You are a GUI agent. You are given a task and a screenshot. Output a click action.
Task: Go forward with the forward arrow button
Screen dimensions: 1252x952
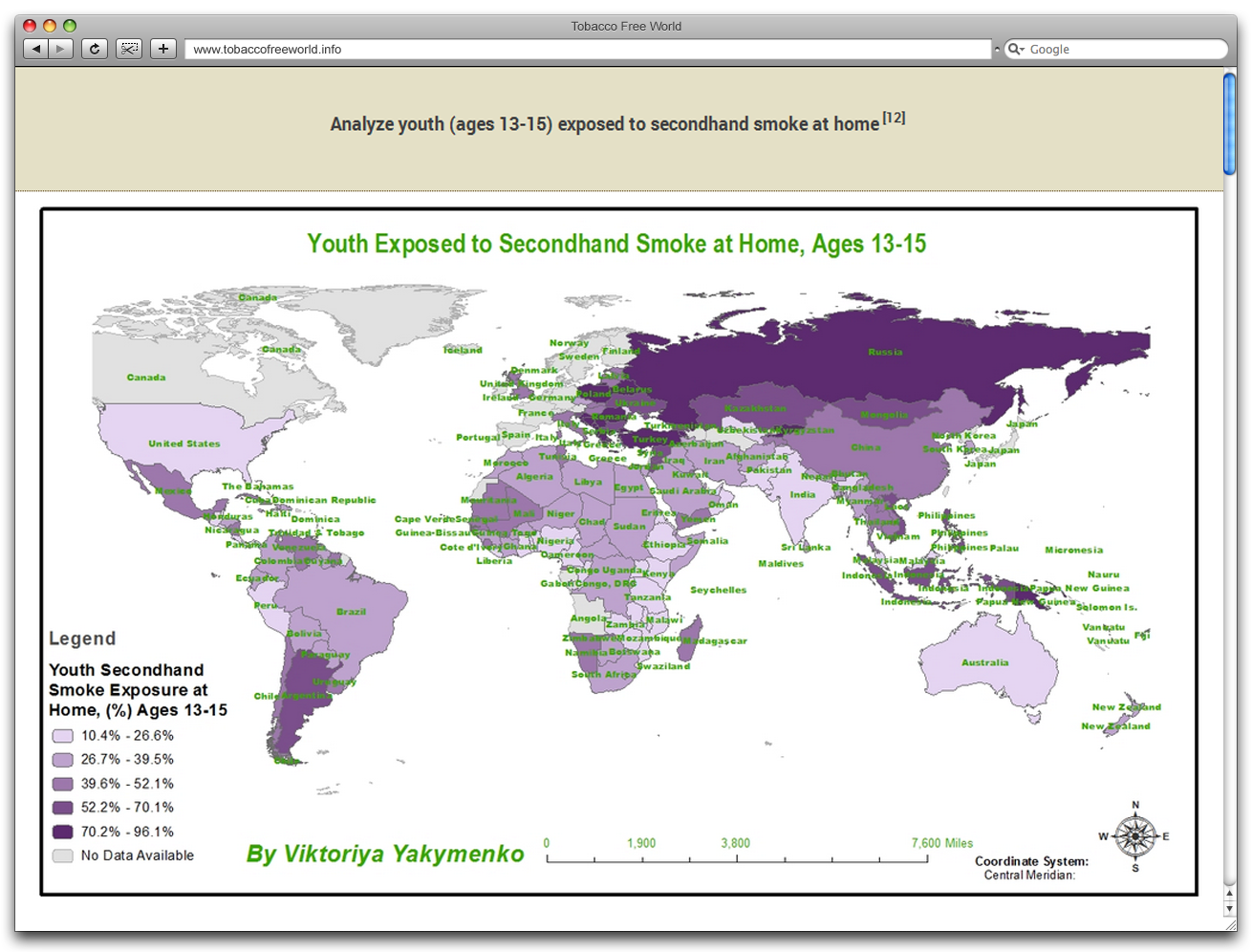click(x=61, y=49)
